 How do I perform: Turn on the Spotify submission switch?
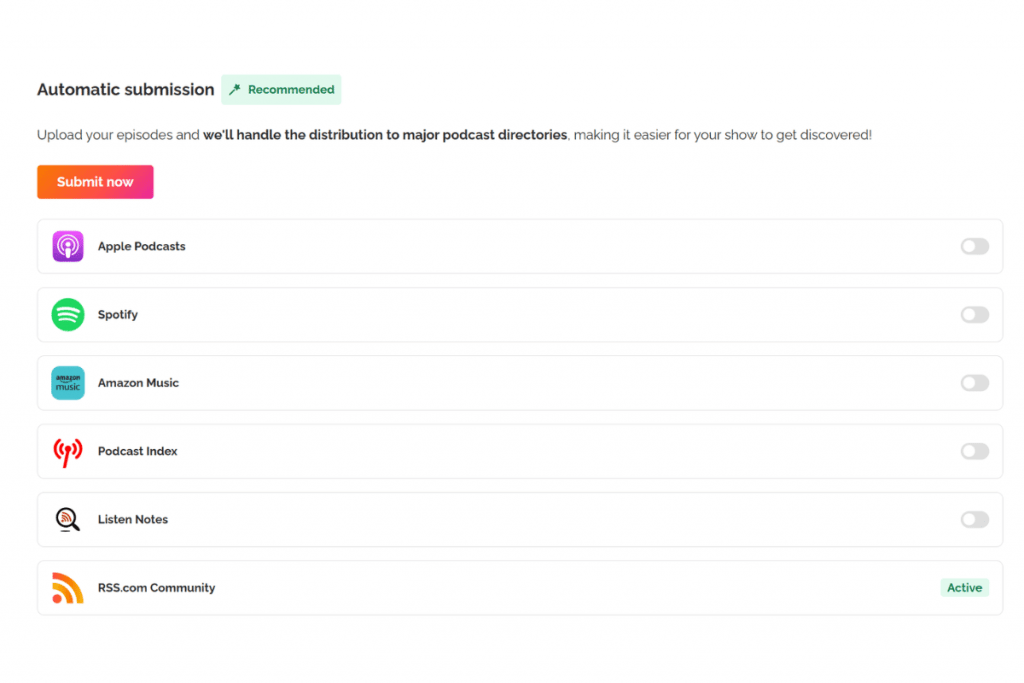(x=974, y=315)
